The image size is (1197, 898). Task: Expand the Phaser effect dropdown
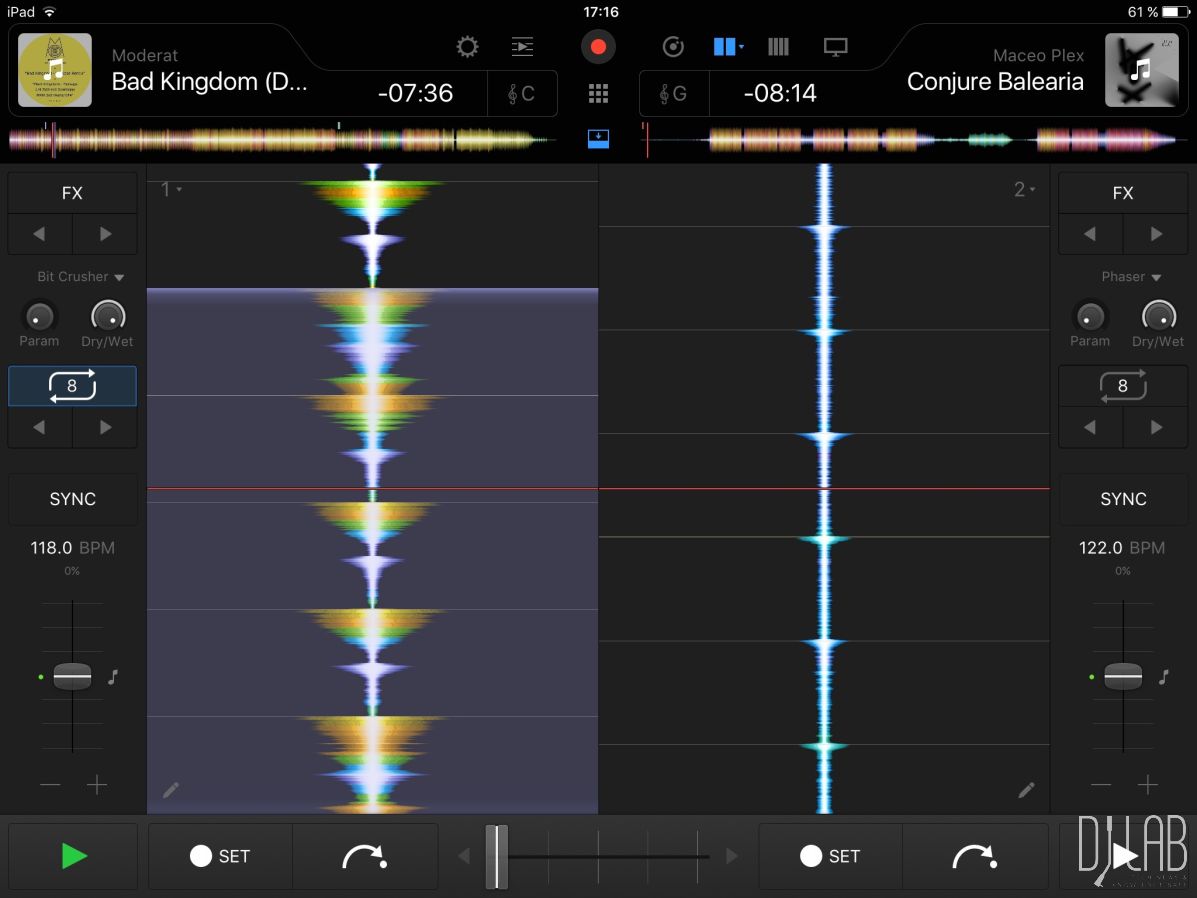[1130, 277]
